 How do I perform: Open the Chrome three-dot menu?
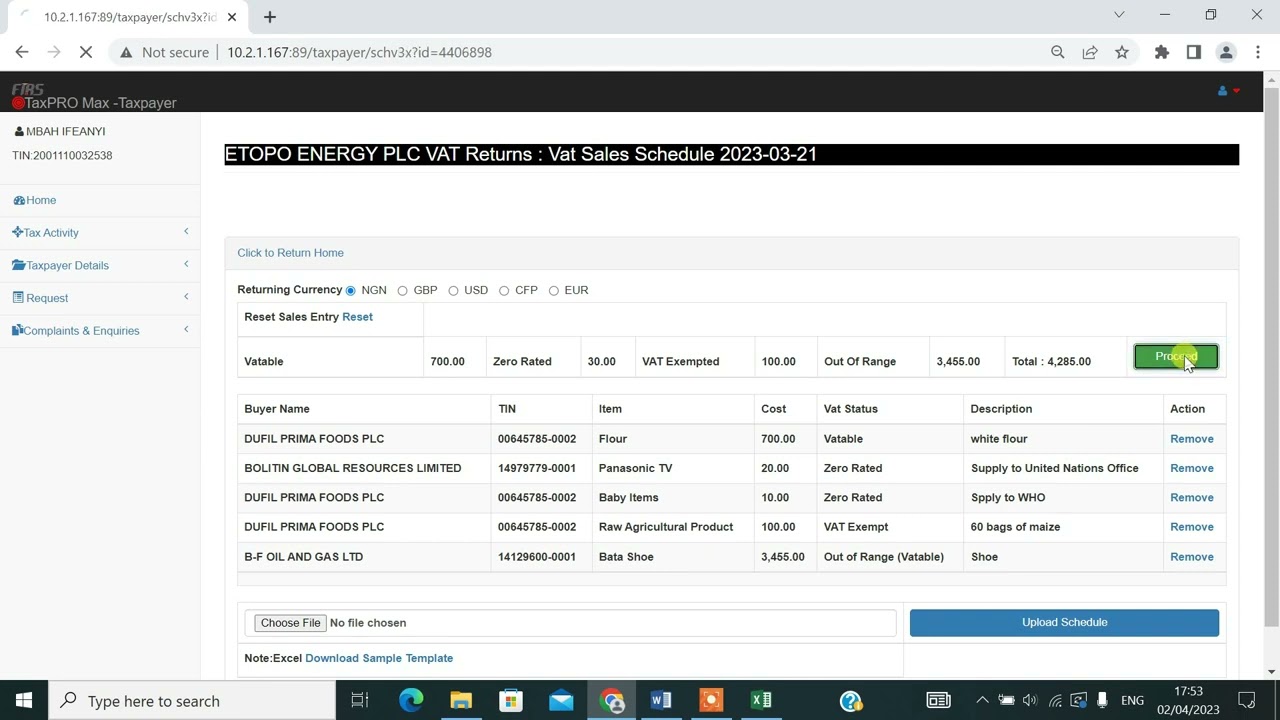pos(1258,52)
